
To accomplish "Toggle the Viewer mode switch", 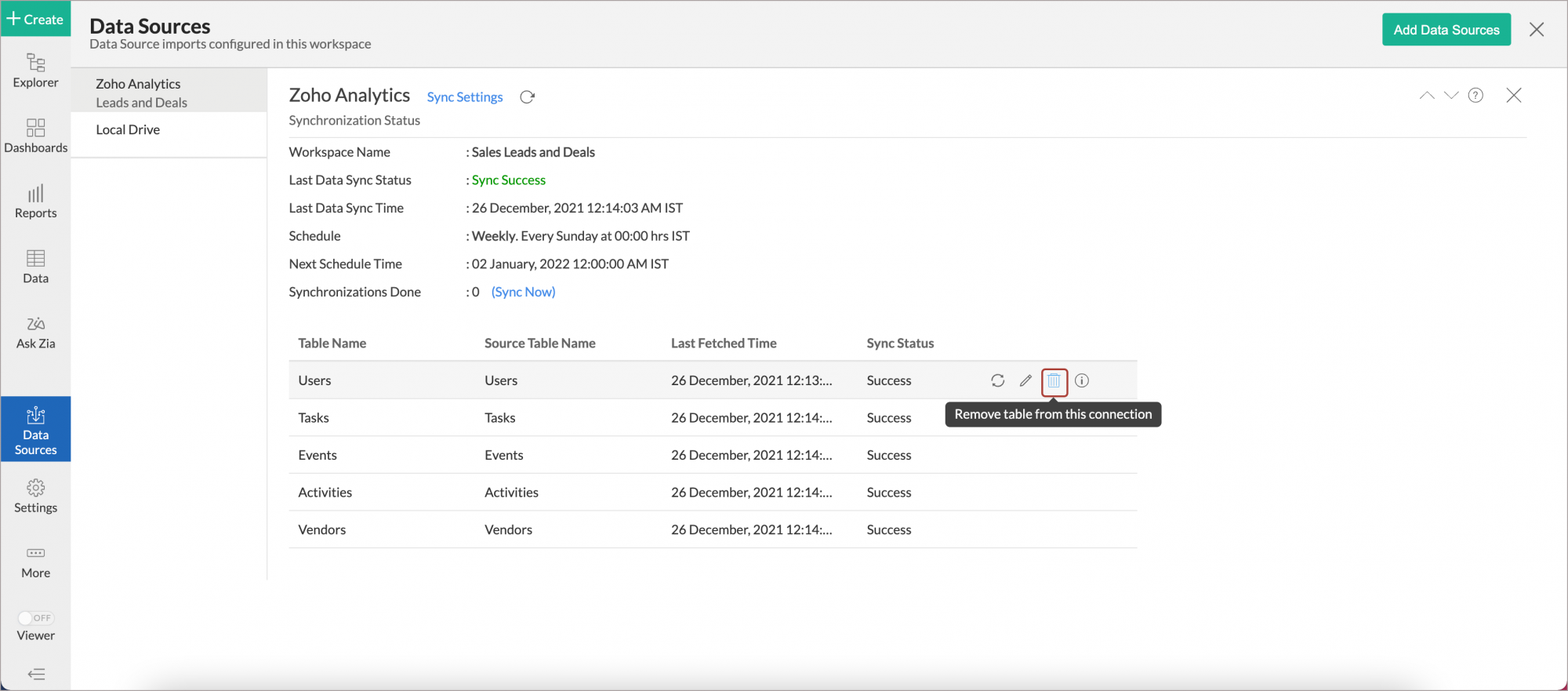I will (x=35, y=618).
